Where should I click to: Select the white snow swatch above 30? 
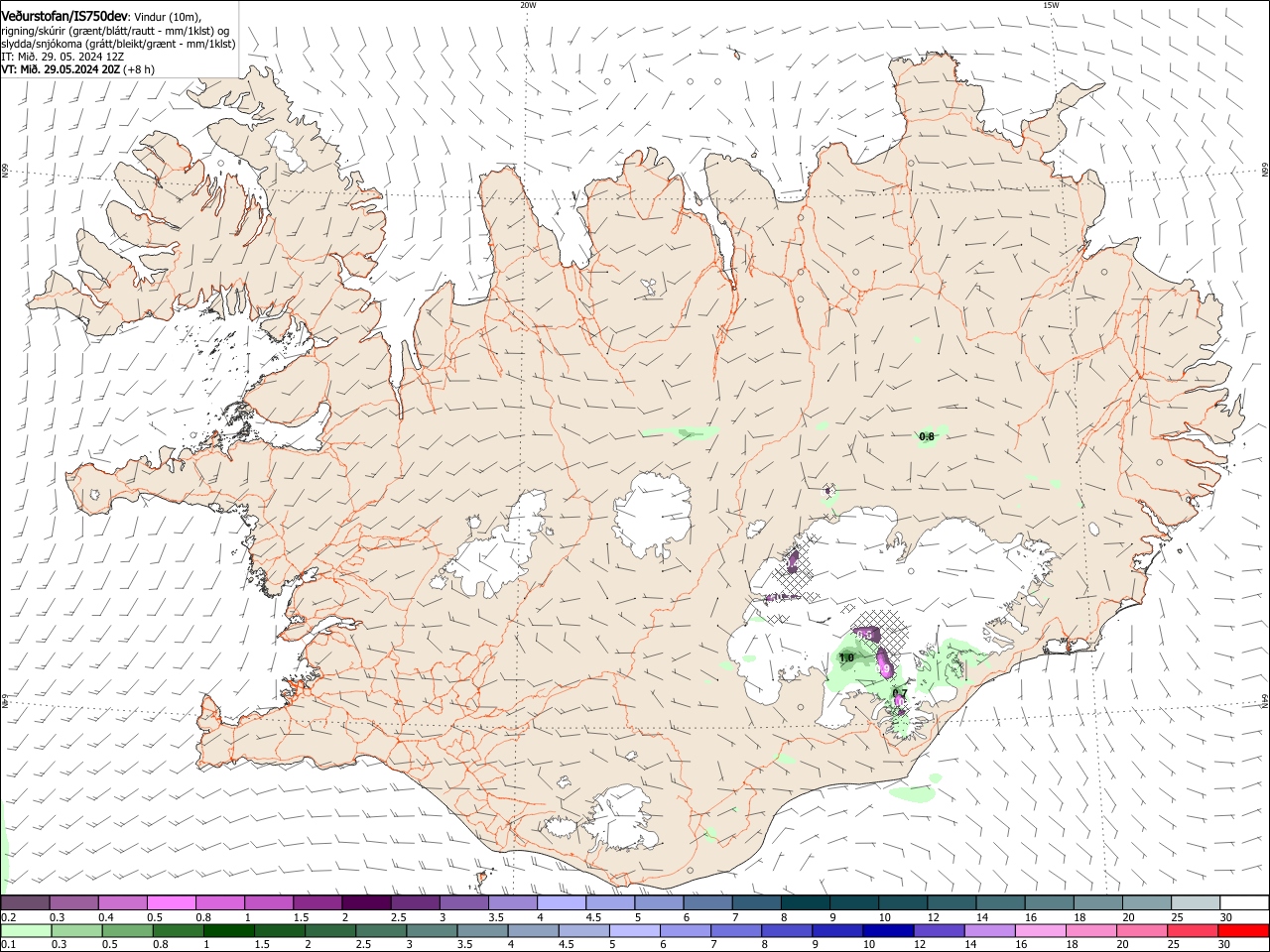[1243, 902]
